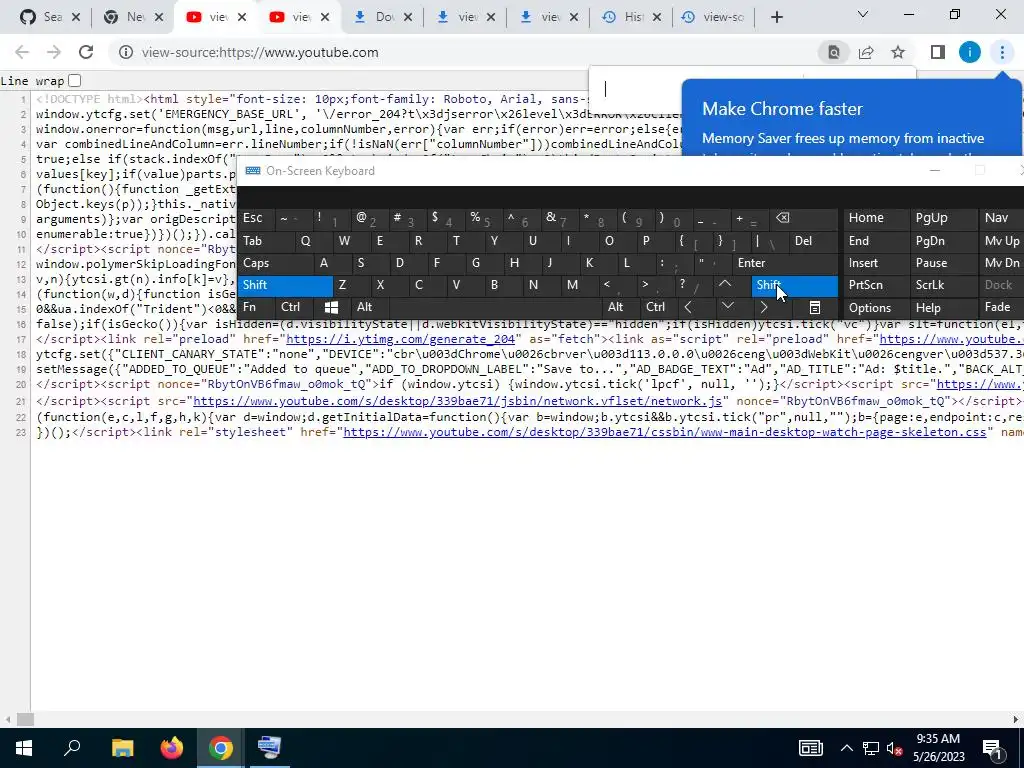Screen dimensions: 1024x768
Task: Click the backspace icon key on the On-Screen Keyboard
Action: [803, 218]
